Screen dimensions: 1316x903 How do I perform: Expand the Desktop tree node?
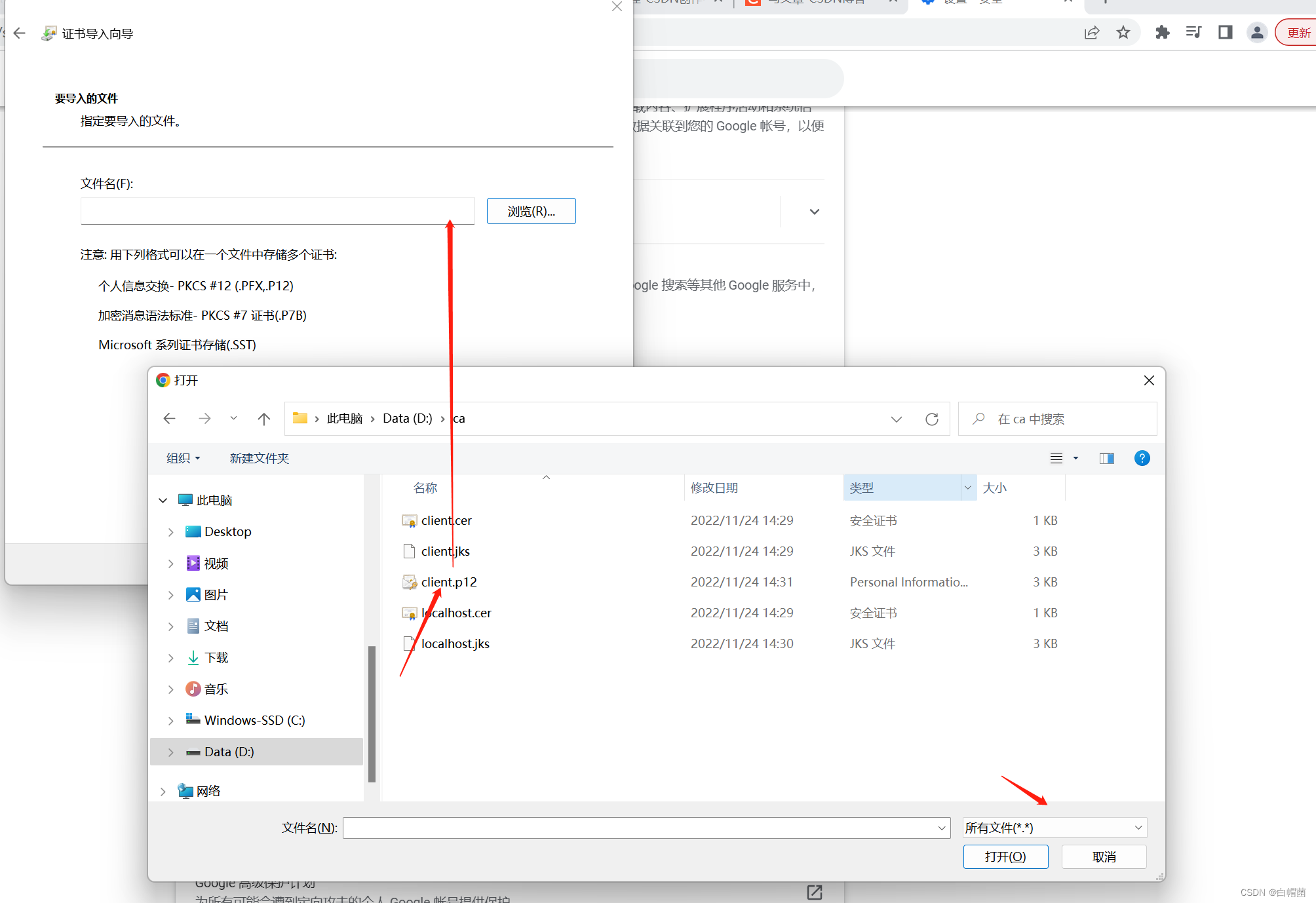(170, 532)
